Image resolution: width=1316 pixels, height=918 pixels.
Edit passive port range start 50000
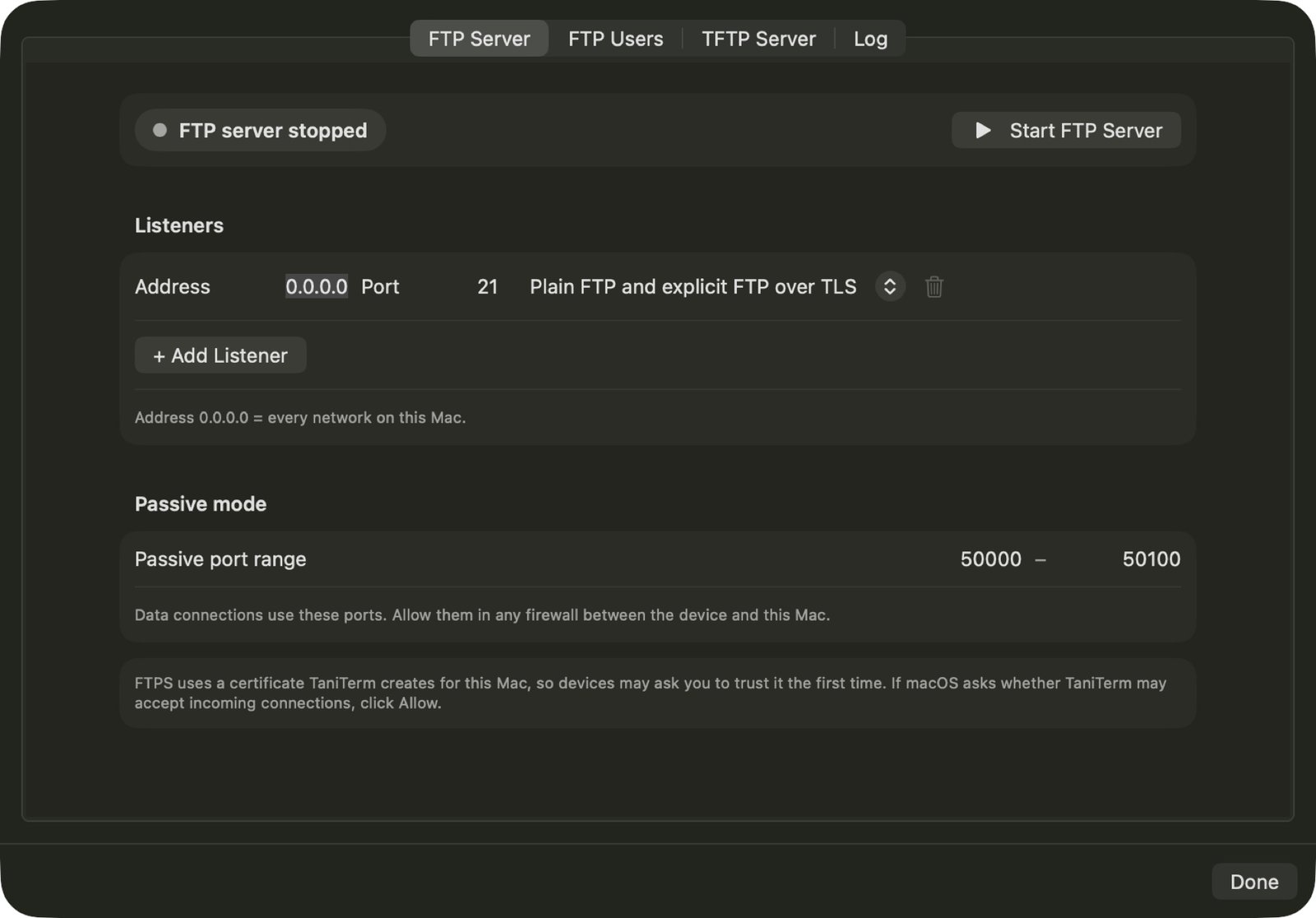[x=991, y=559]
